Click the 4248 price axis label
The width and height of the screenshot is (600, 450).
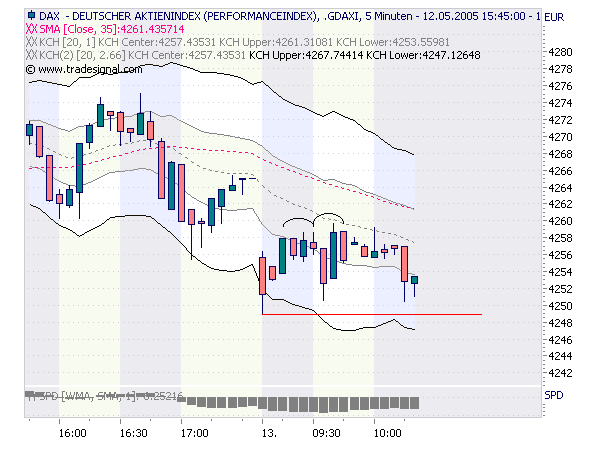coord(560,323)
